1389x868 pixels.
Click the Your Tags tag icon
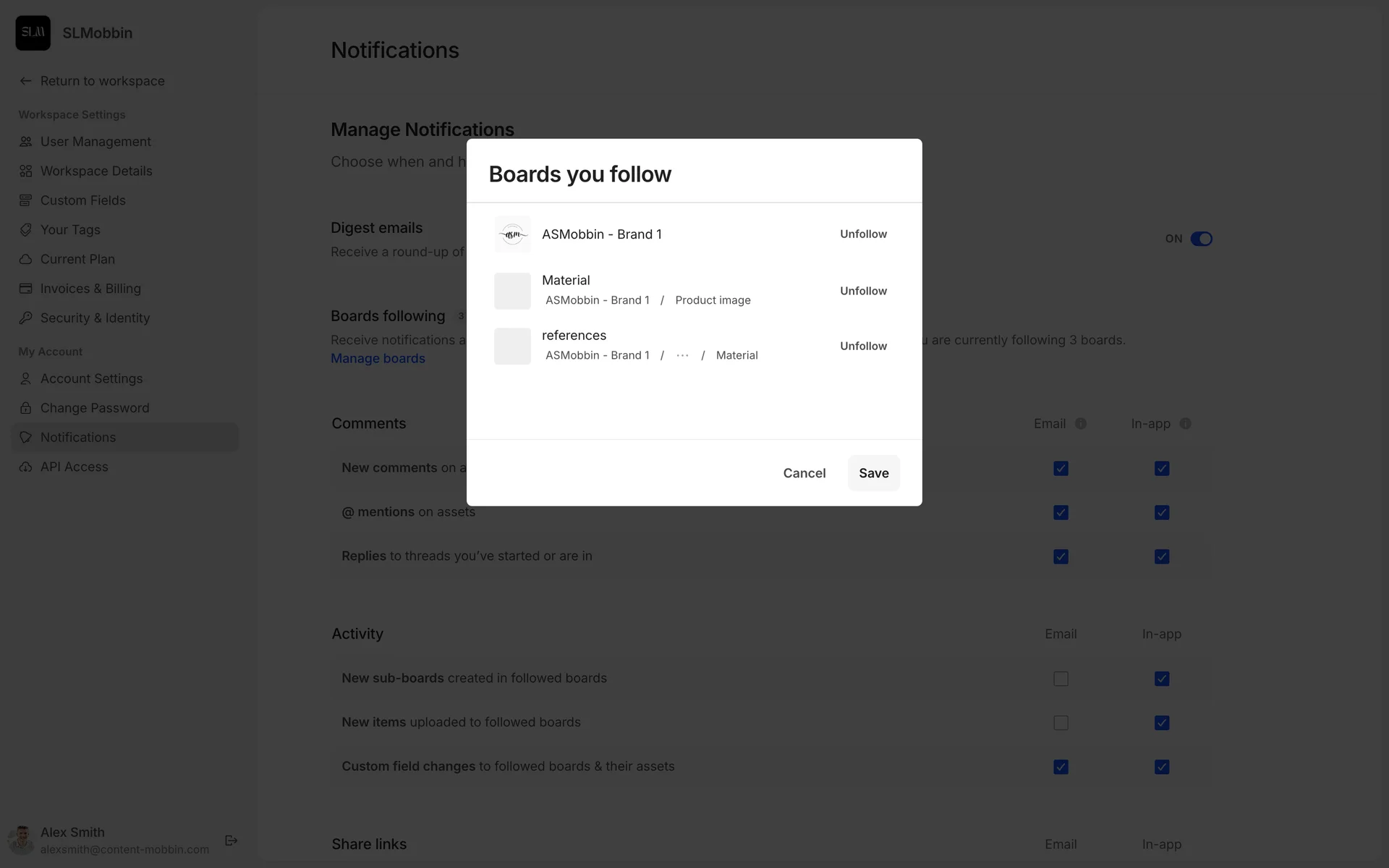pyautogui.click(x=26, y=230)
